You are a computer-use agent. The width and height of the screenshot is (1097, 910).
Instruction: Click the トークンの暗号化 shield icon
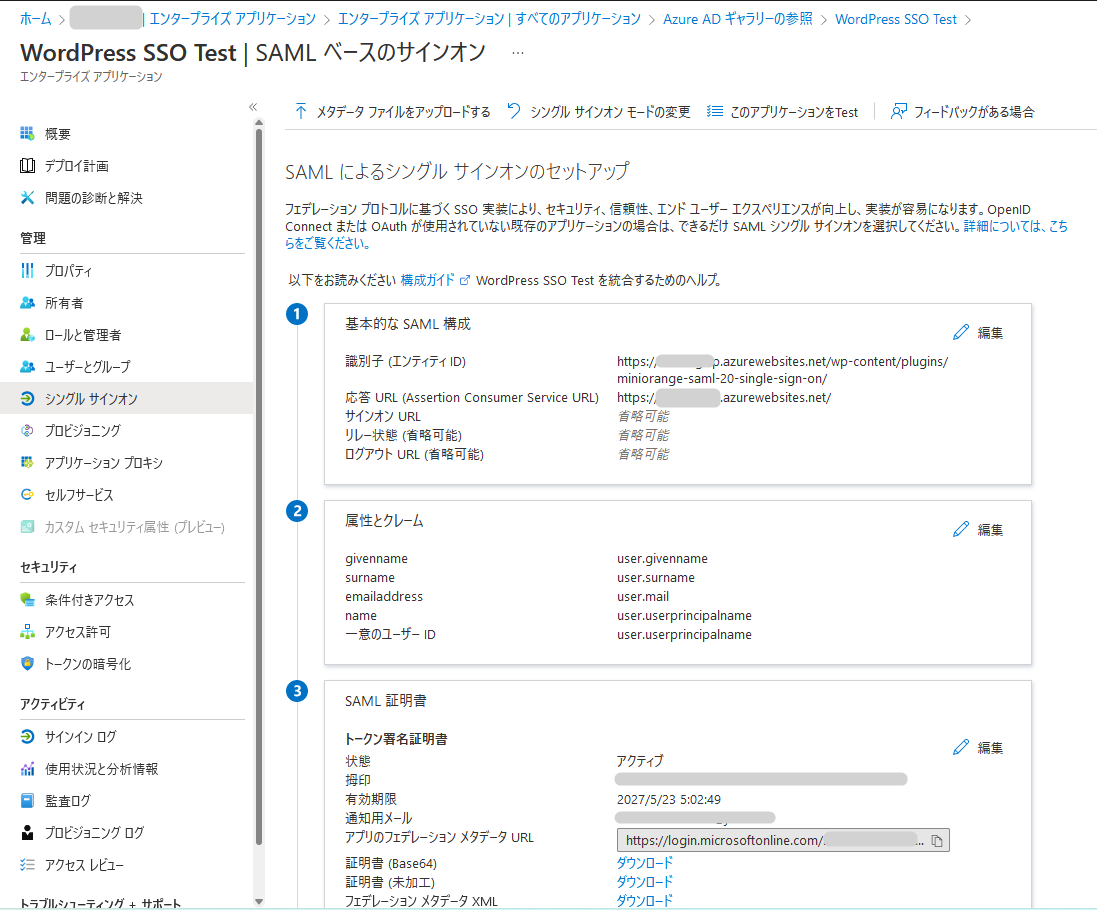click(27, 664)
